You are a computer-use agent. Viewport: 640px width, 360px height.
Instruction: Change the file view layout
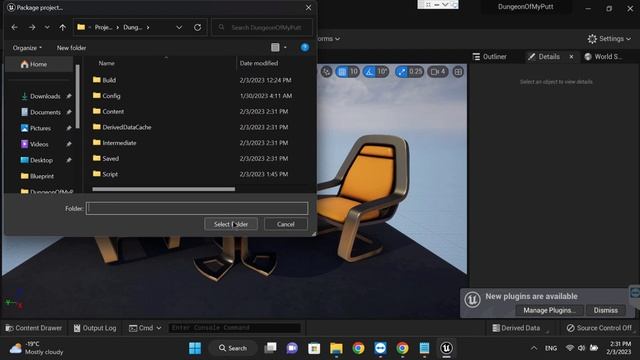pos(275,47)
